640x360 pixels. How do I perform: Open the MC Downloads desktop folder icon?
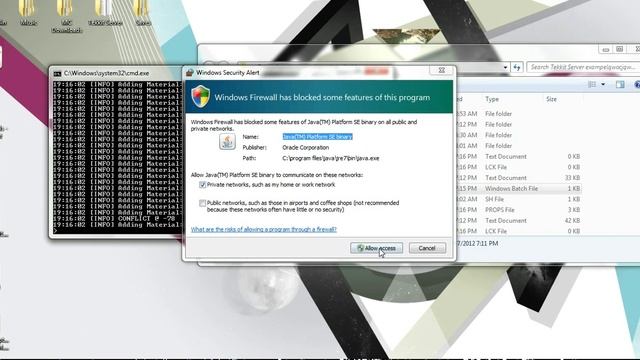[66, 16]
